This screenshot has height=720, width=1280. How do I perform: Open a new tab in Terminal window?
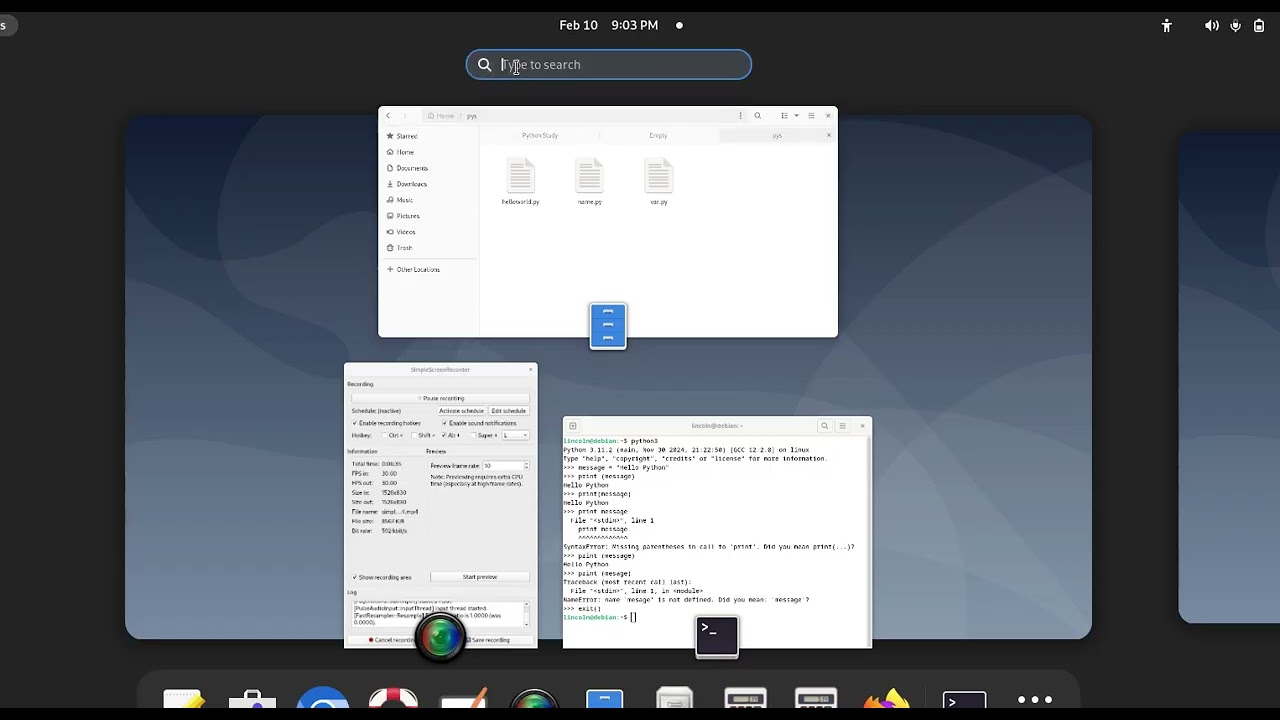tap(573, 426)
